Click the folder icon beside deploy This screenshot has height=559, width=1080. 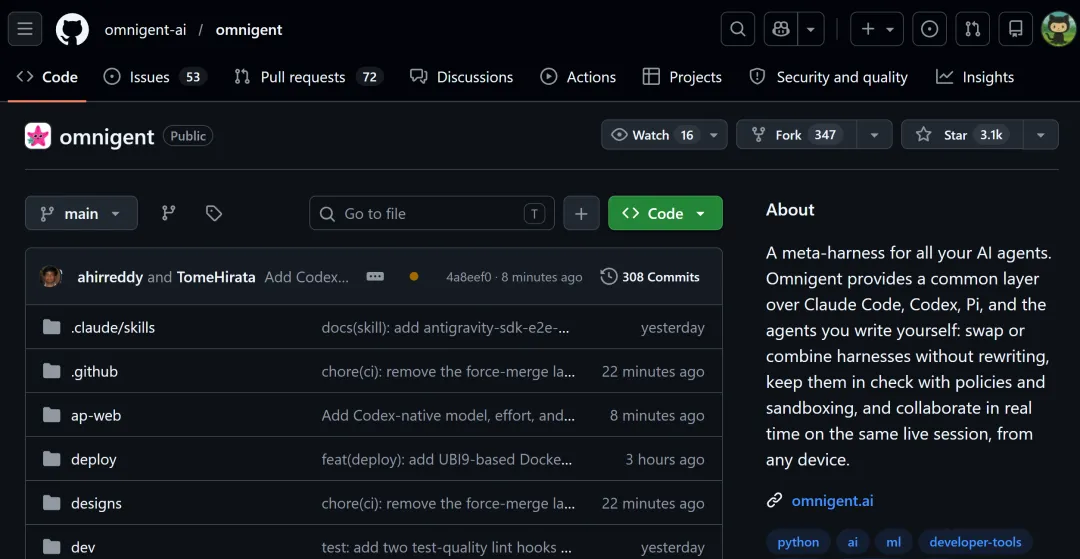click(52, 460)
